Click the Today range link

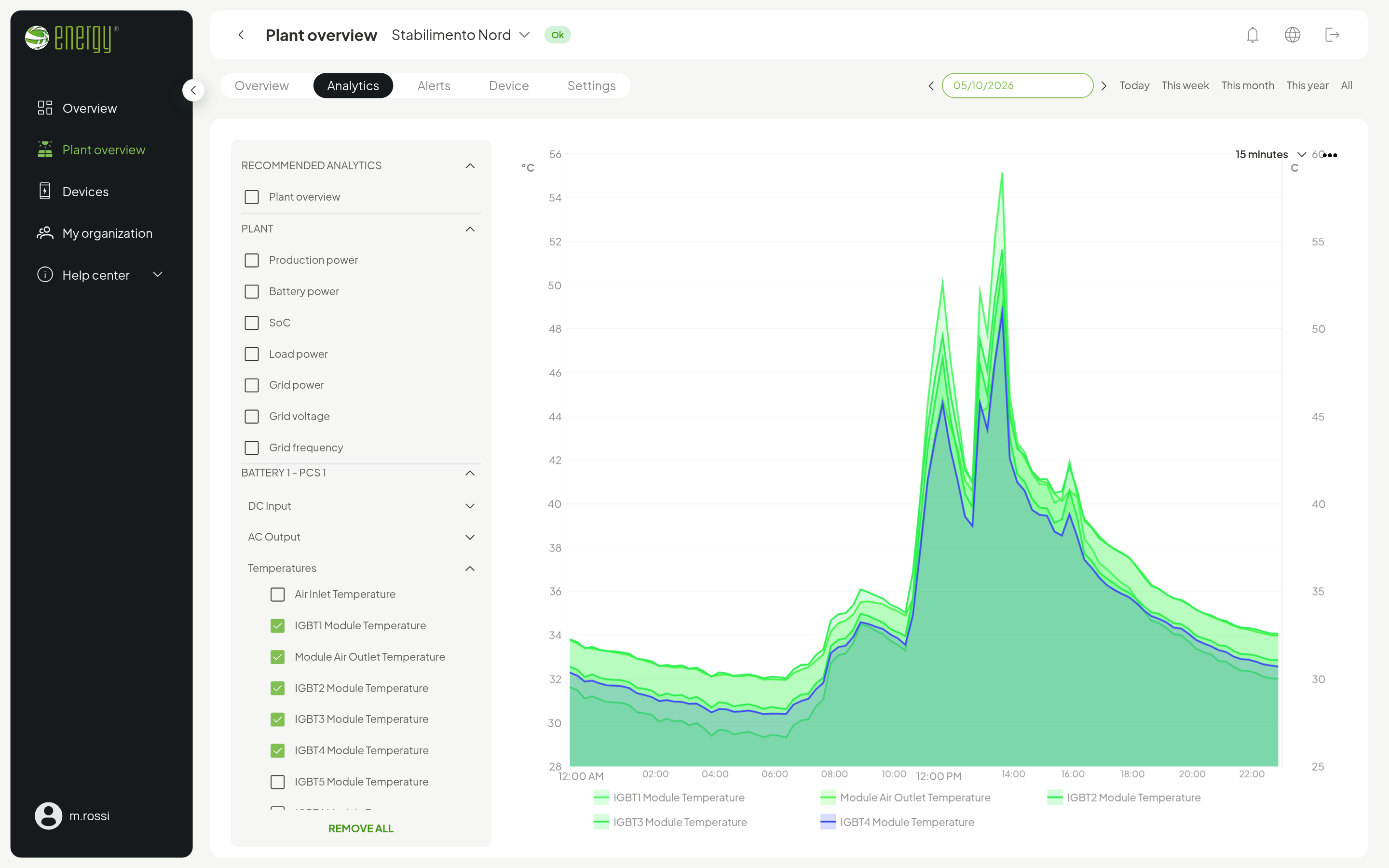(1134, 85)
